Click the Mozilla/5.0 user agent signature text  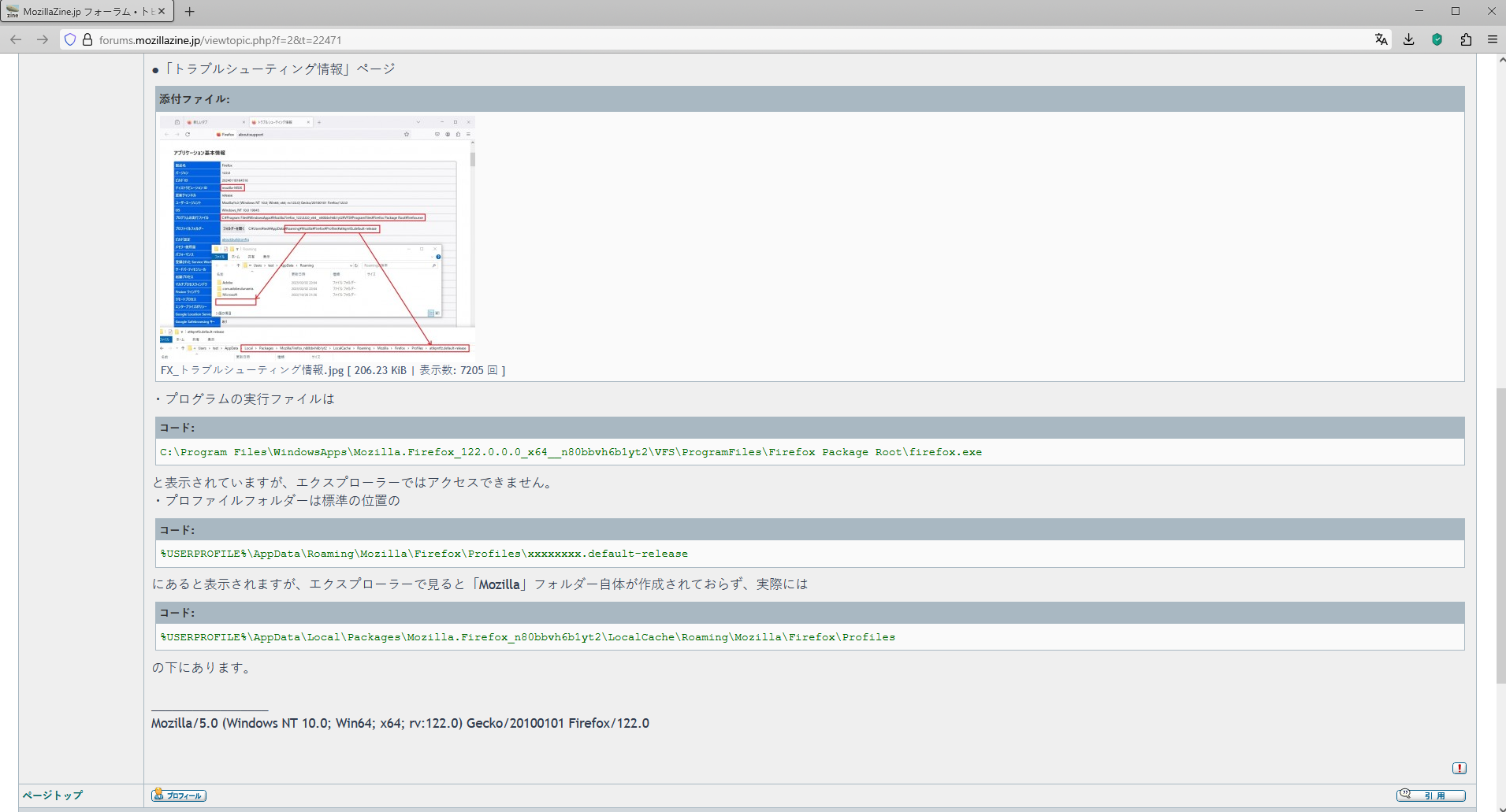point(400,723)
